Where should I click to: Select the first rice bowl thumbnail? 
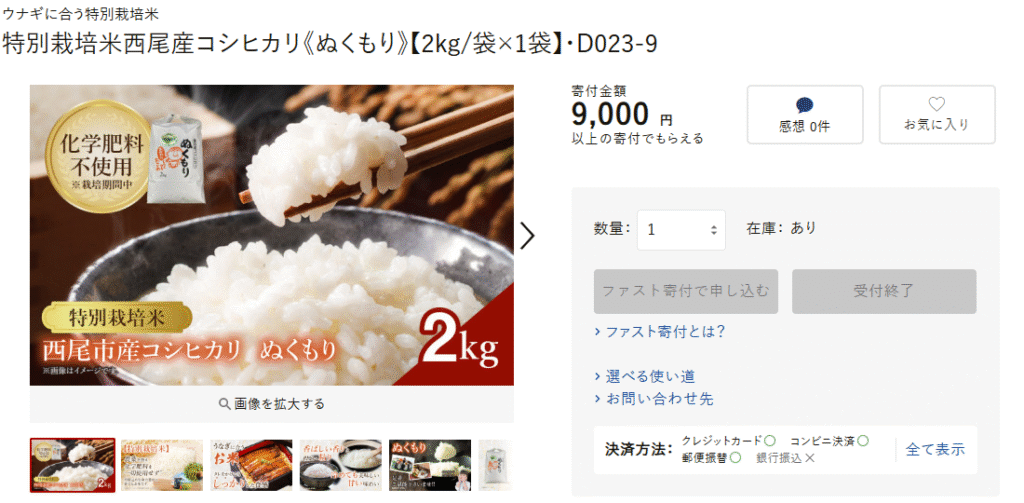click(72, 465)
